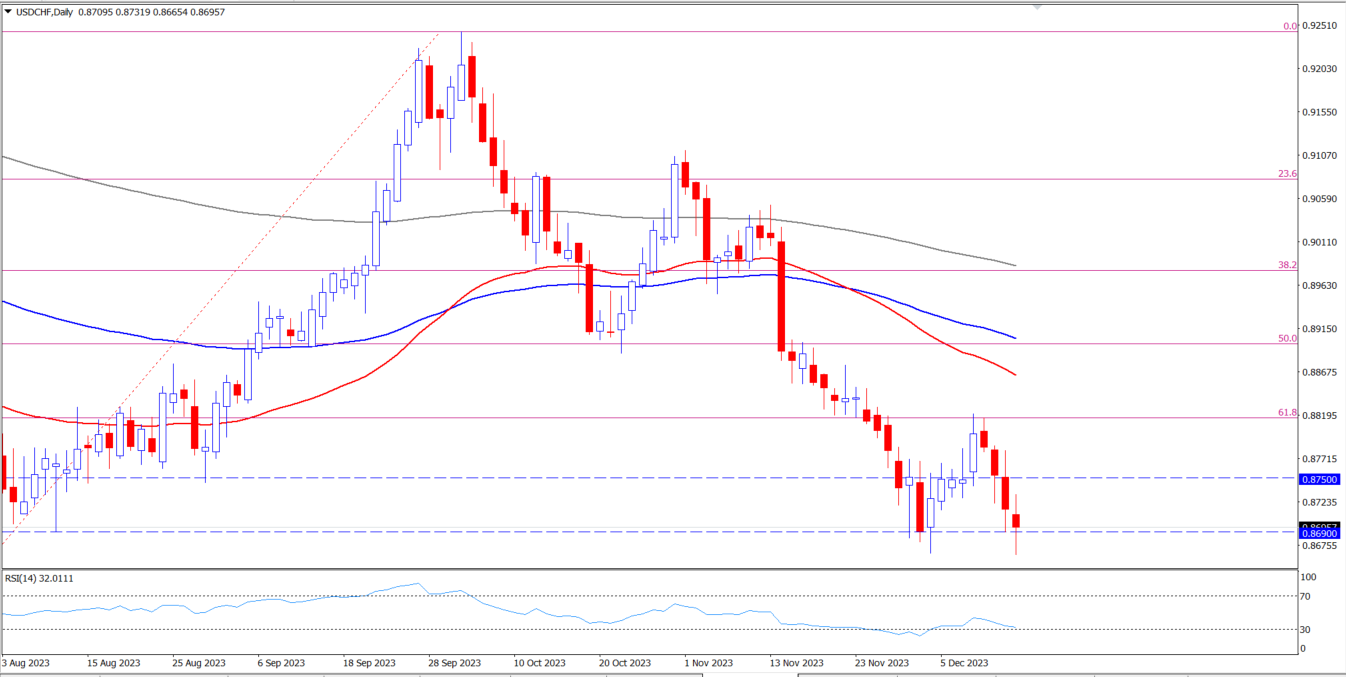
Task: Click the 28 Sep 2023 date marker
Action: tap(453, 662)
